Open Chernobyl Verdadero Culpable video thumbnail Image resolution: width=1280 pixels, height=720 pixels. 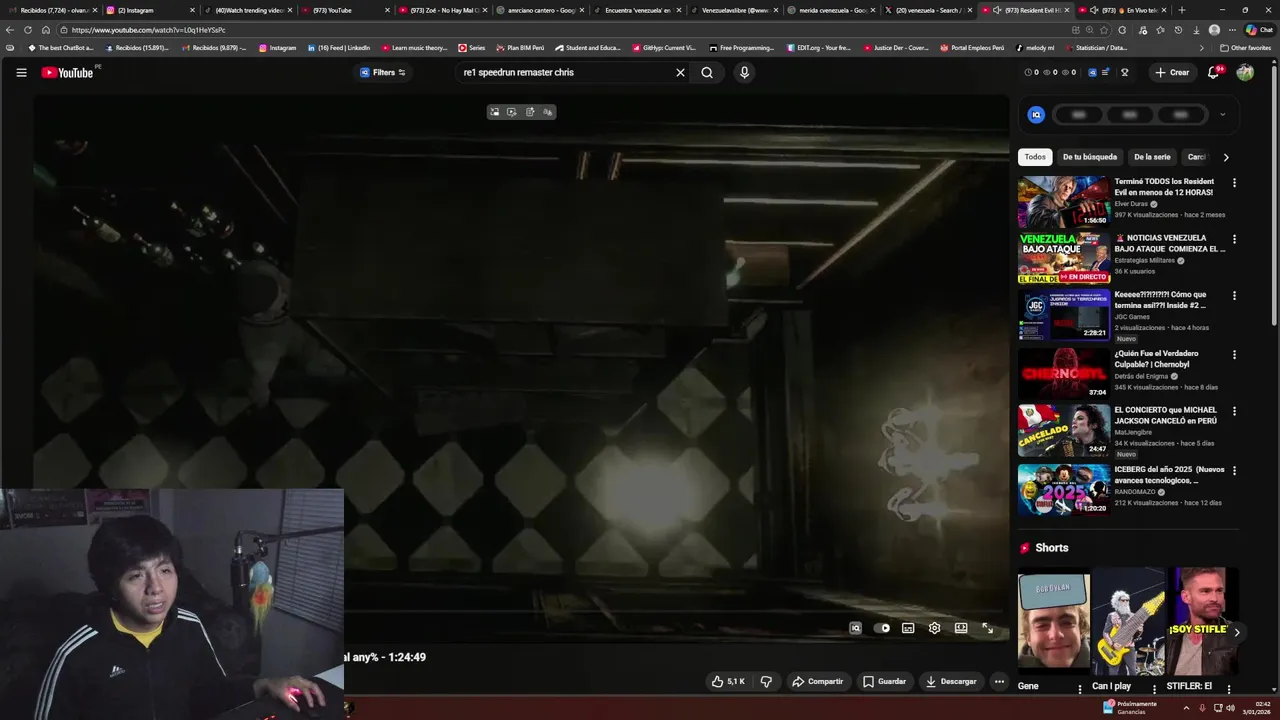pos(1064,373)
